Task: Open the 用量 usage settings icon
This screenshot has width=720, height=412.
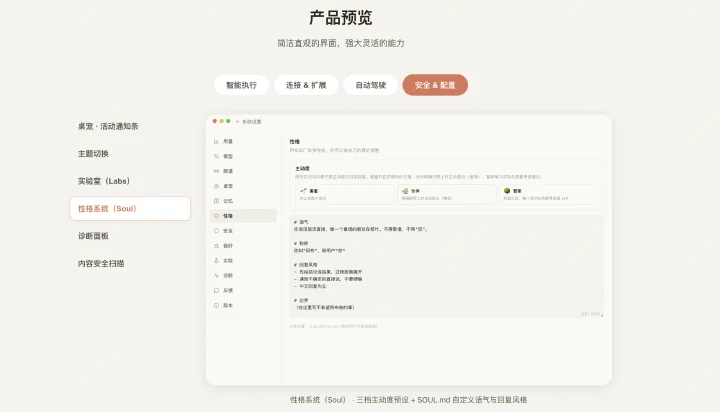Action: 216,141
